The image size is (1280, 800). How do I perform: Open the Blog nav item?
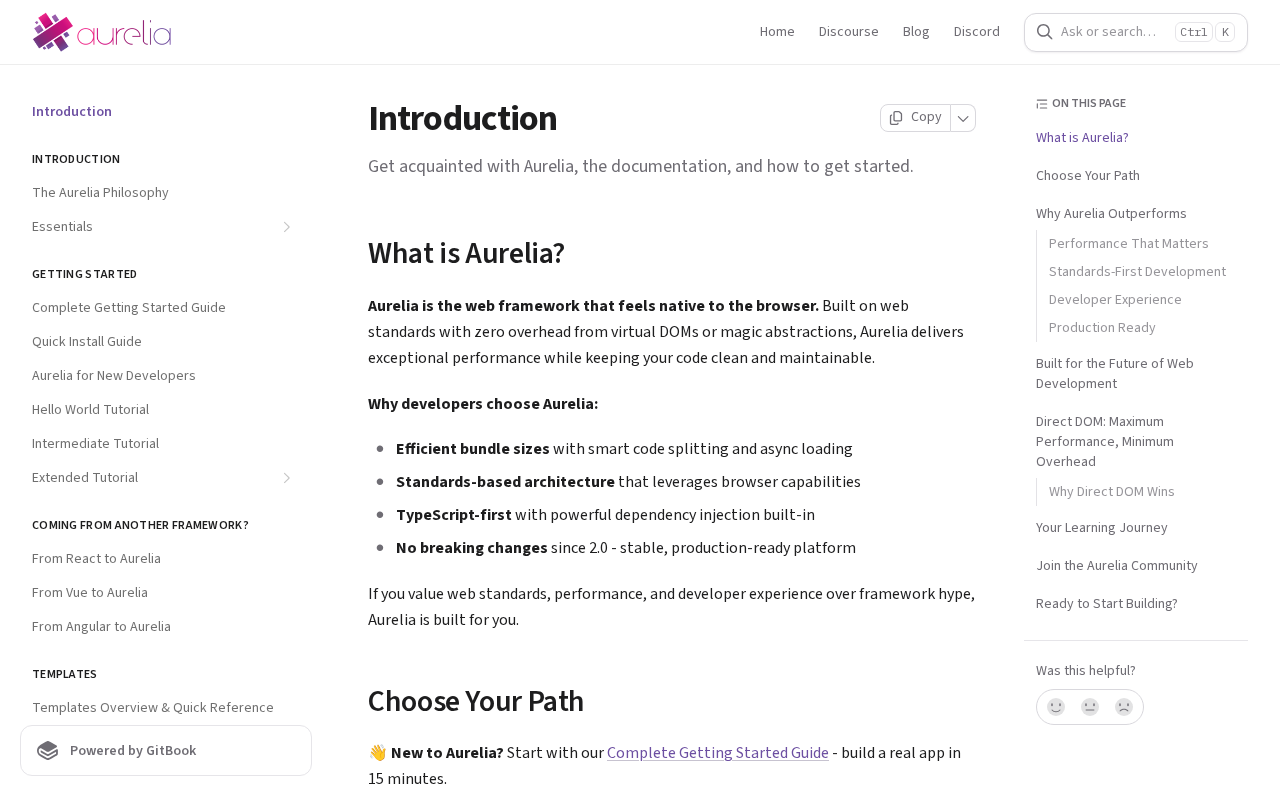916,32
